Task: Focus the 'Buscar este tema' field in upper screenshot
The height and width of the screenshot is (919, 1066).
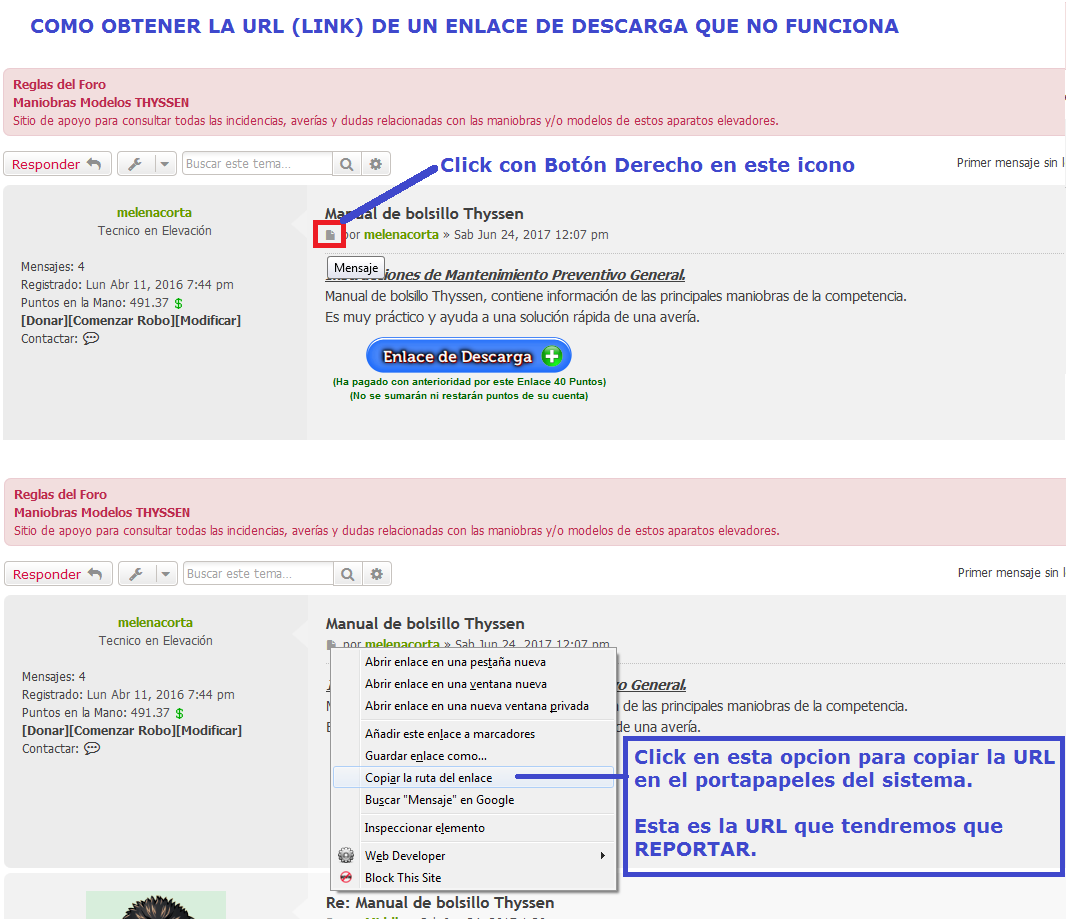Action: point(258,164)
